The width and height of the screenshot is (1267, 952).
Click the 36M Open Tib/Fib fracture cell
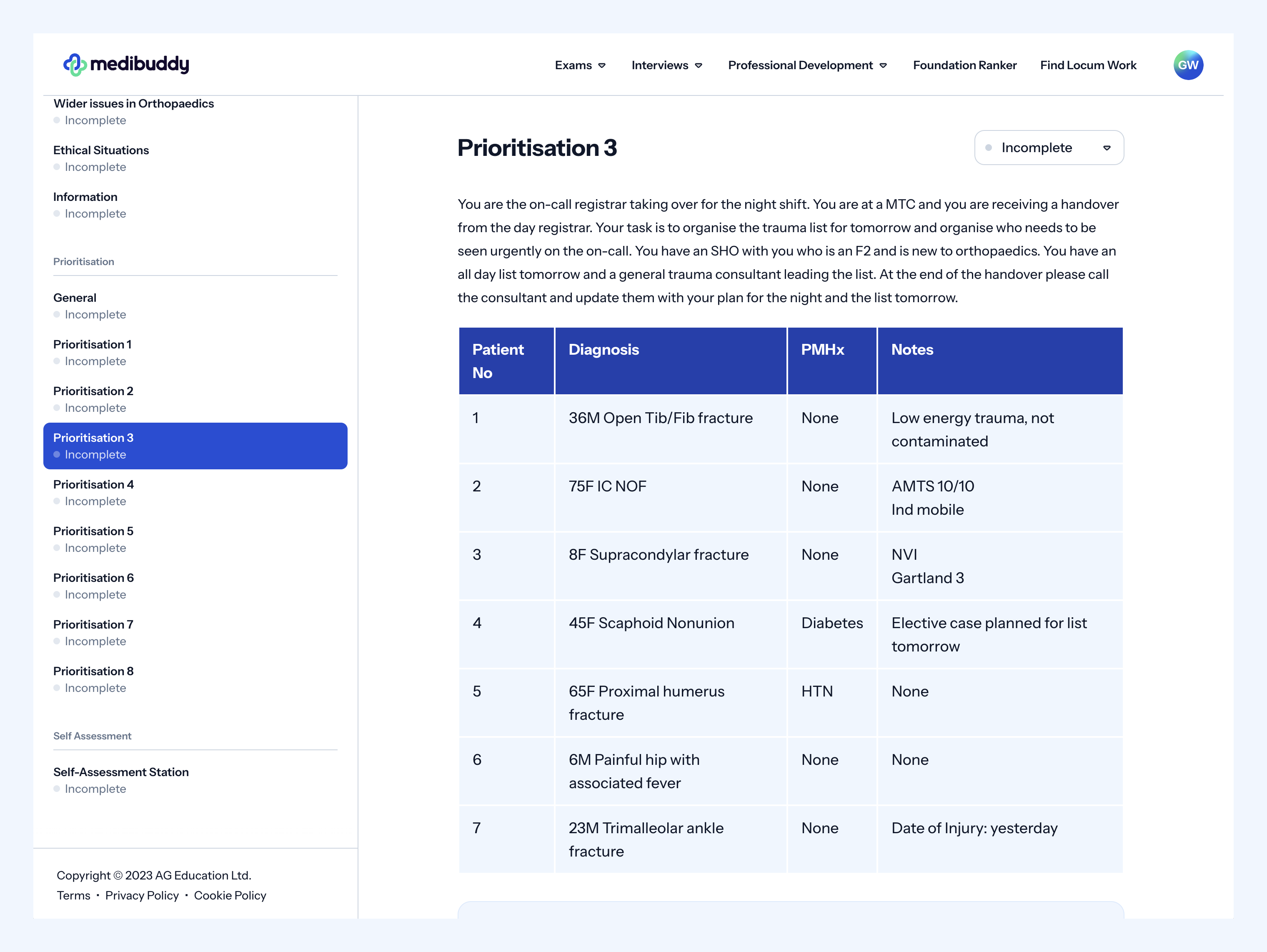(x=671, y=429)
